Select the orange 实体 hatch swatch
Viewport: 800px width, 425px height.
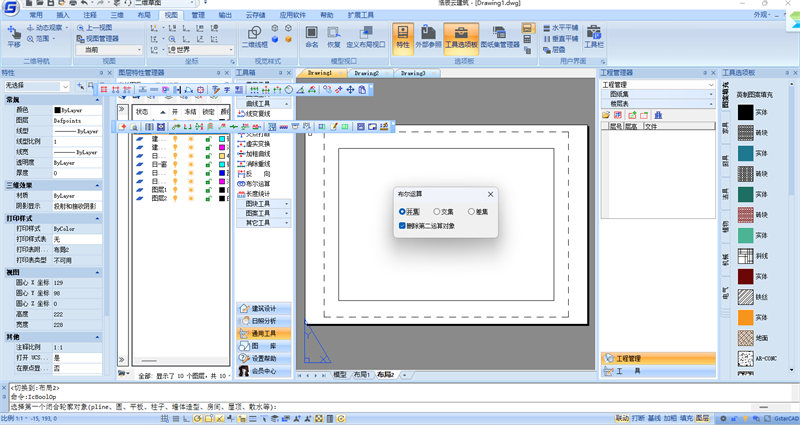coord(745,317)
